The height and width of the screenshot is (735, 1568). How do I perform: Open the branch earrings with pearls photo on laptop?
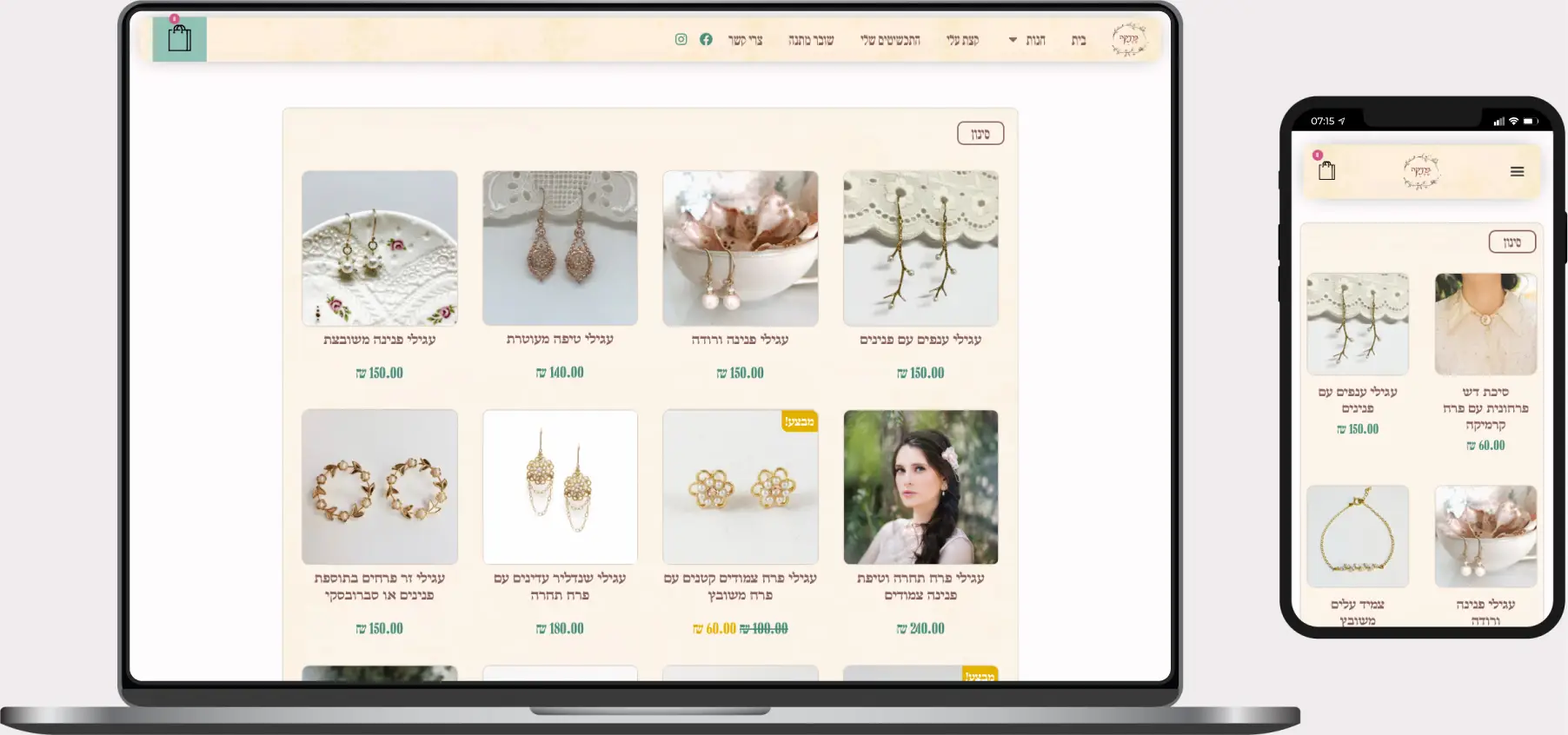[921, 248]
